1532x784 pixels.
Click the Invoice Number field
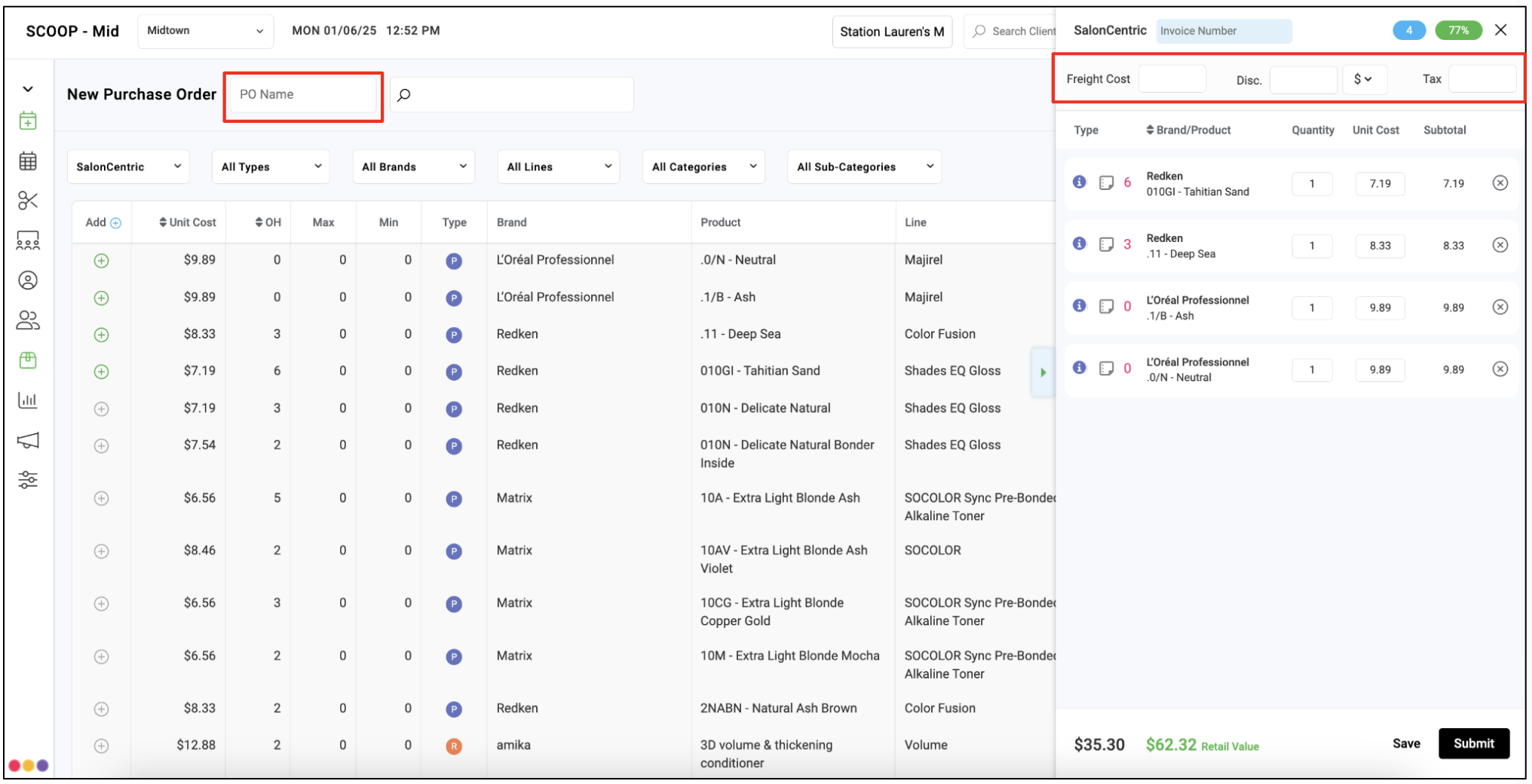tap(1224, 31)
